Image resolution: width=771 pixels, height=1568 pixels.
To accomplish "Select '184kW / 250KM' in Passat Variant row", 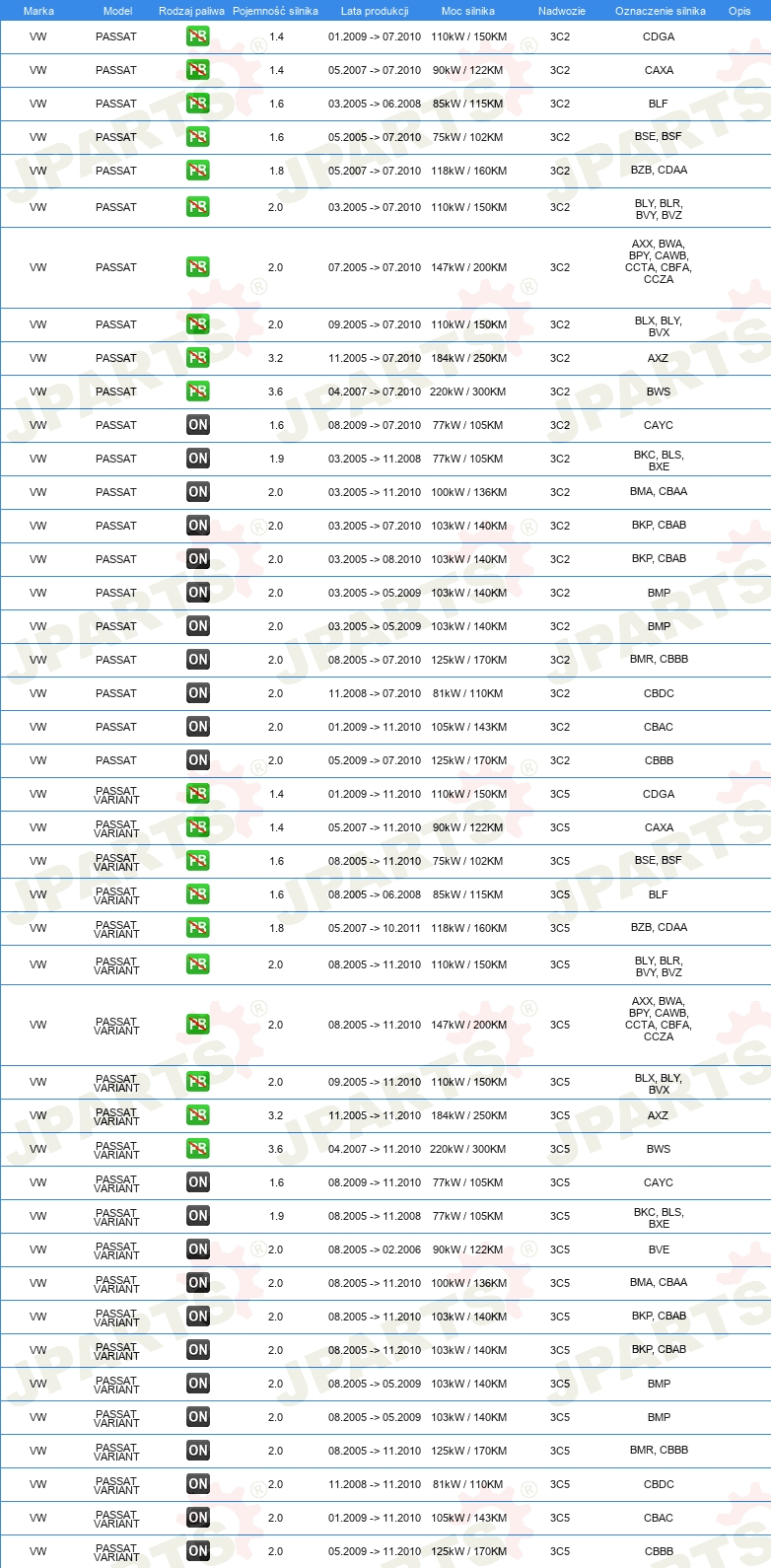I will tap(468, 1115).
